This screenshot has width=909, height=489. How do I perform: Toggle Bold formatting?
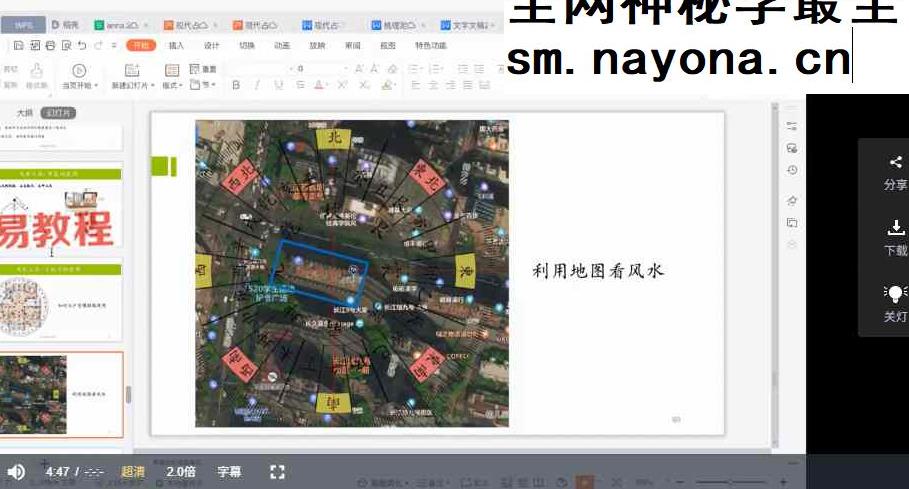[x=236, y=85]
